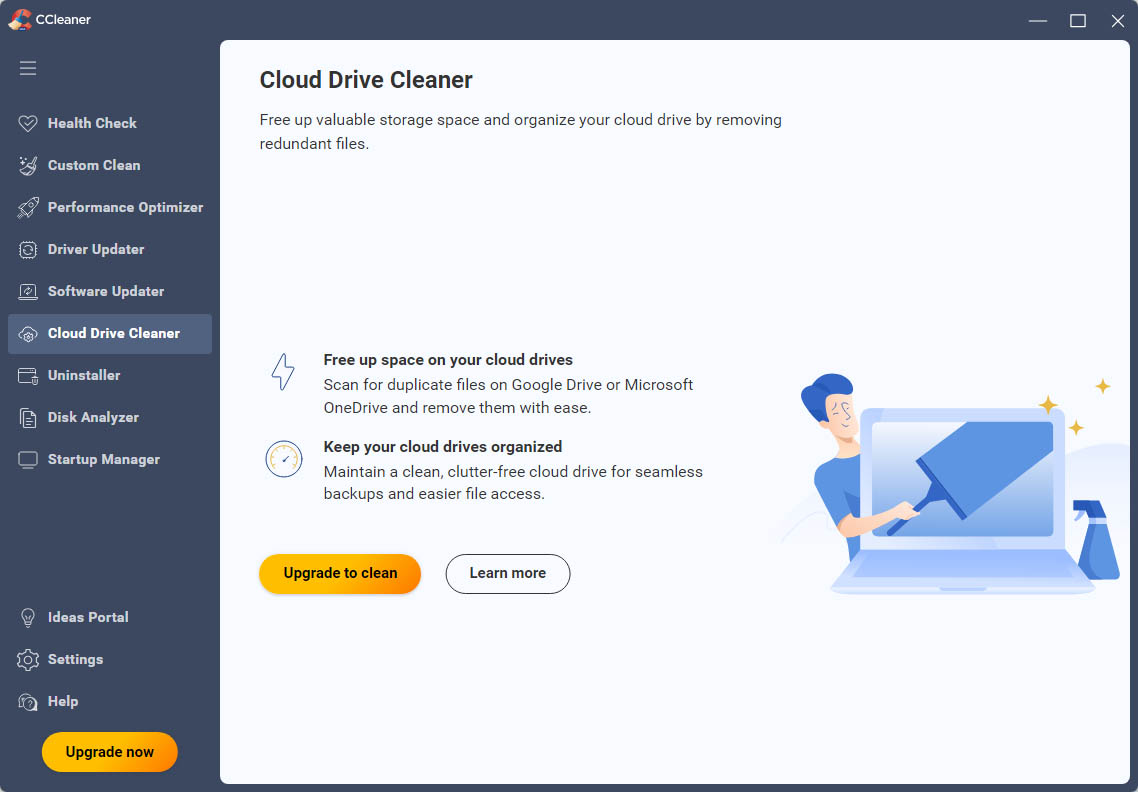Select Cloud Drive Cleaner in the sidebar
Viewport: 1138px width, 792px height.
point(110,334)
